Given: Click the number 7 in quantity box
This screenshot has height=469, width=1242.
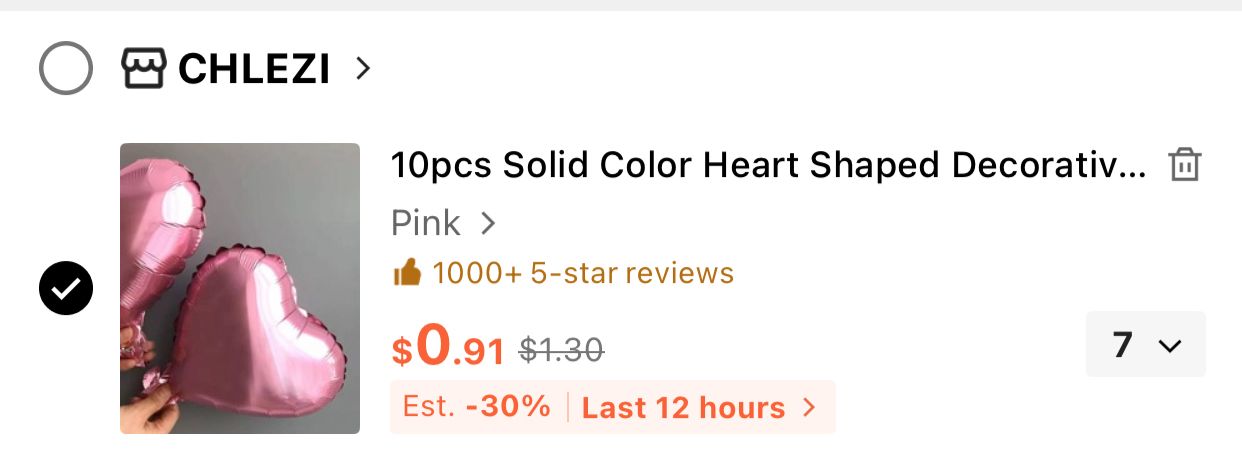Looking at the screenshot, I should (1122, 345).
